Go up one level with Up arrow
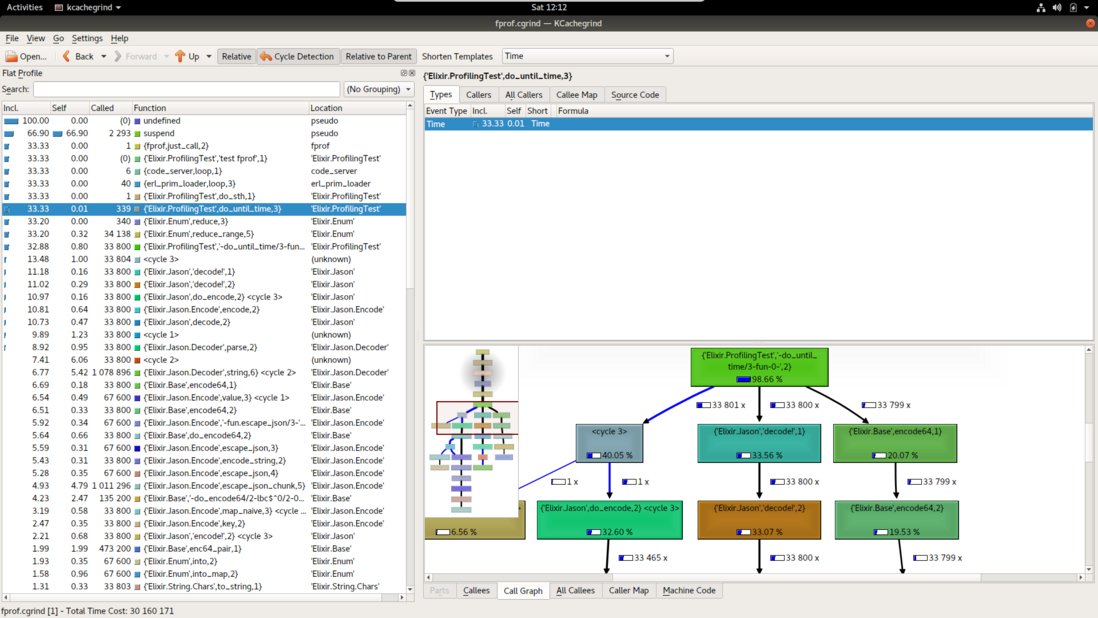 [x=187, y=56]
